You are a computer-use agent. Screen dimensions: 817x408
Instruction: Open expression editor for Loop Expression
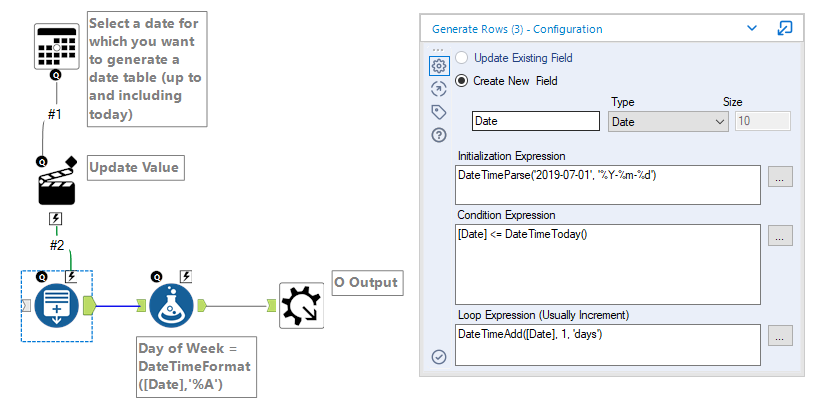(781, 336)
